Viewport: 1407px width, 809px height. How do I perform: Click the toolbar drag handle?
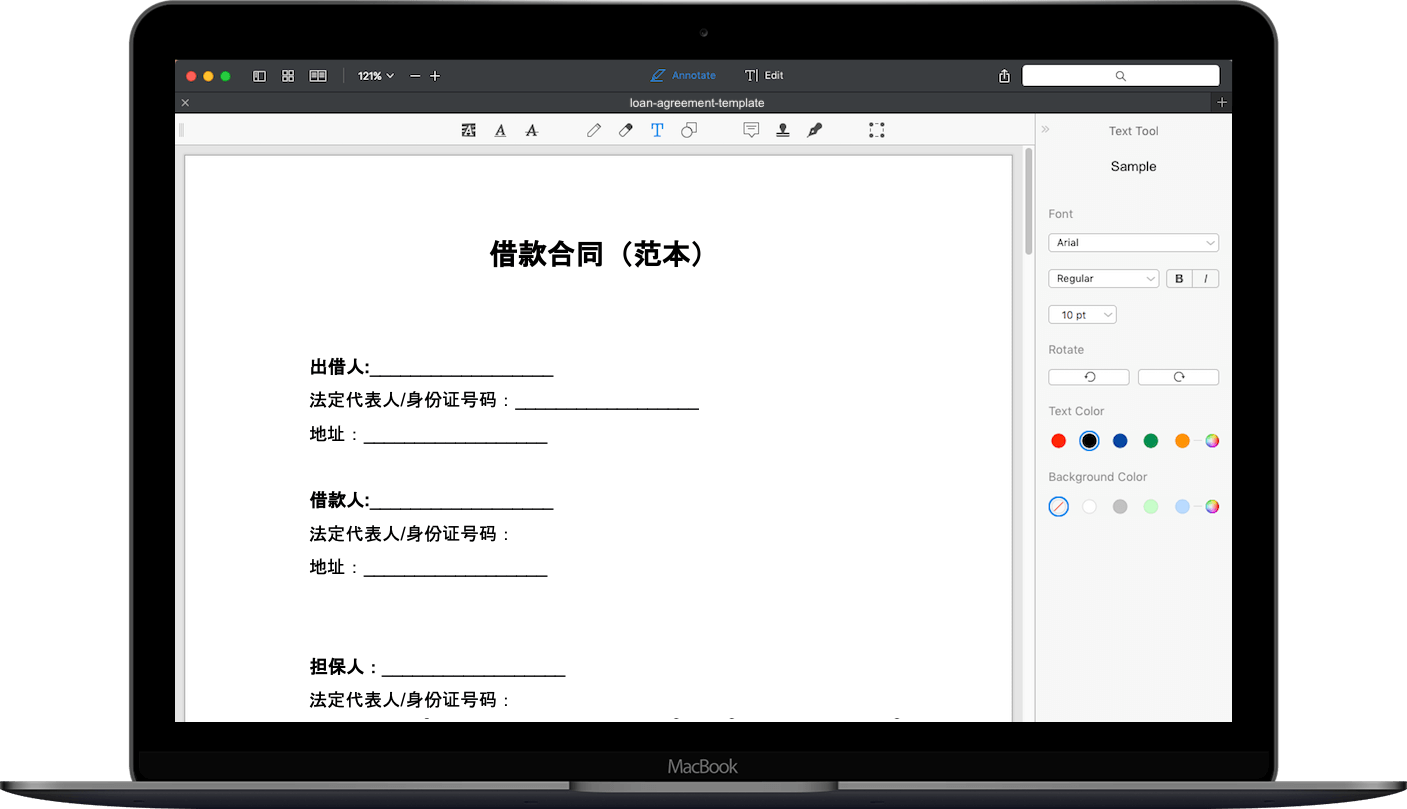pyautogui.click(x=181, y=130)
